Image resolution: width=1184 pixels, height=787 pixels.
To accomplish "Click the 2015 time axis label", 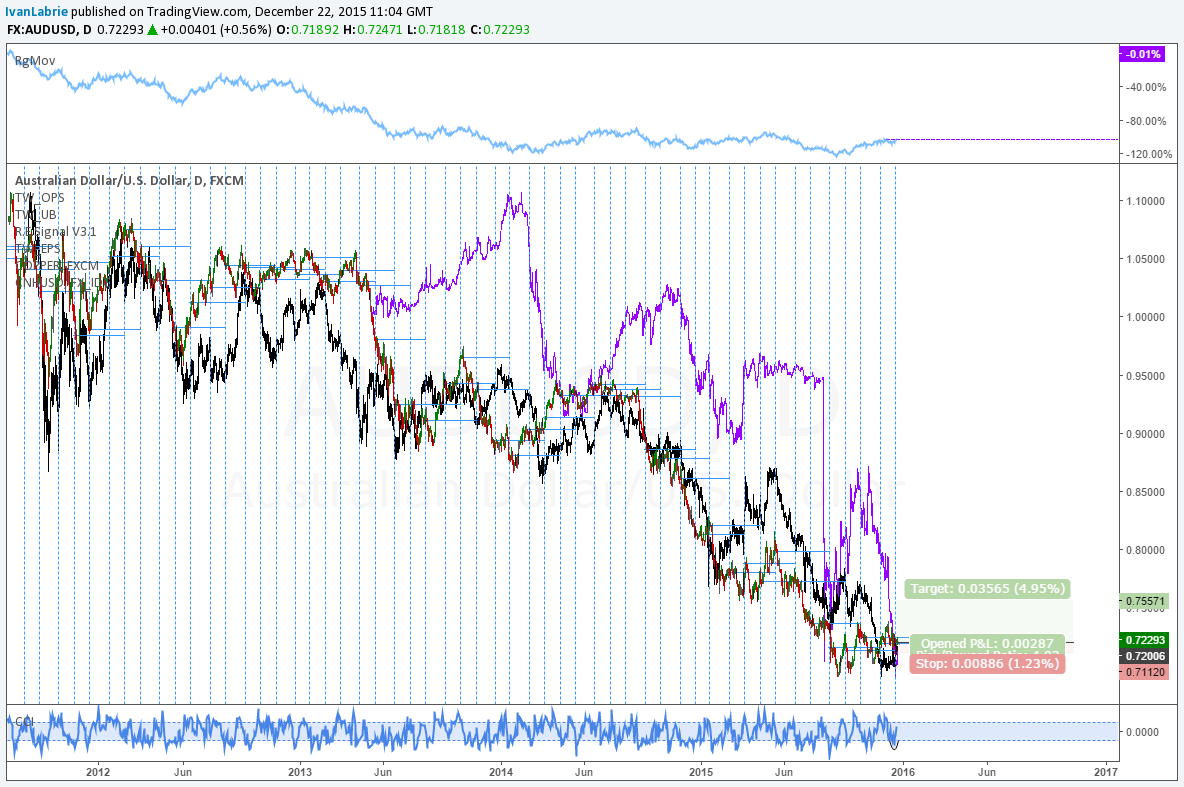I will pyautogui.click(x=701, y=772).
